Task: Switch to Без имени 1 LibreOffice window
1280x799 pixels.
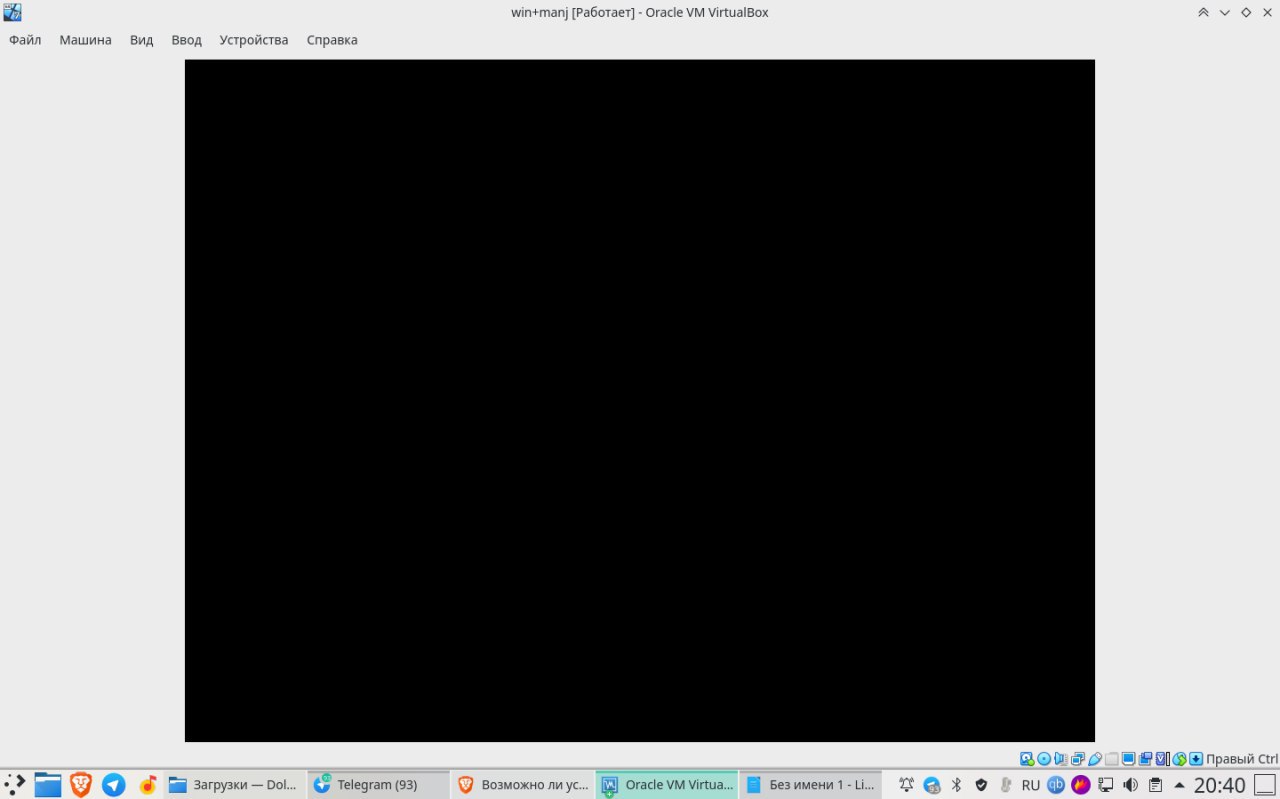Action: tap(811, 785)
